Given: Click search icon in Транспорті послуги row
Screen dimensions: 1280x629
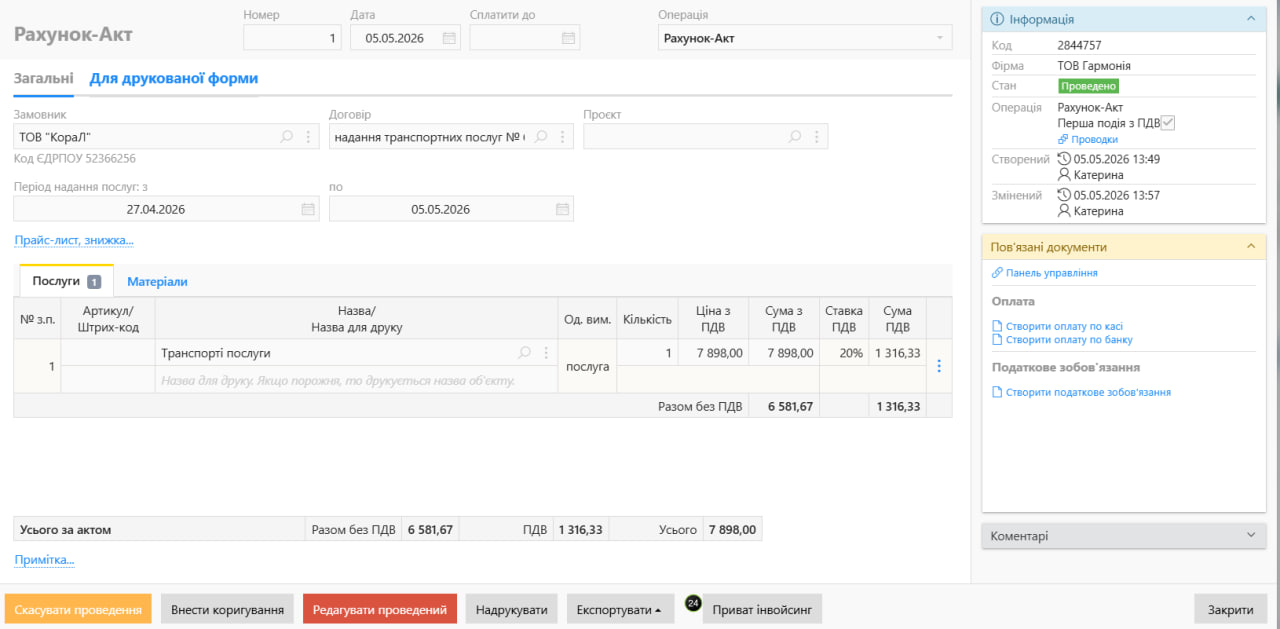Looking at the screenshot, I should [525, 353].
